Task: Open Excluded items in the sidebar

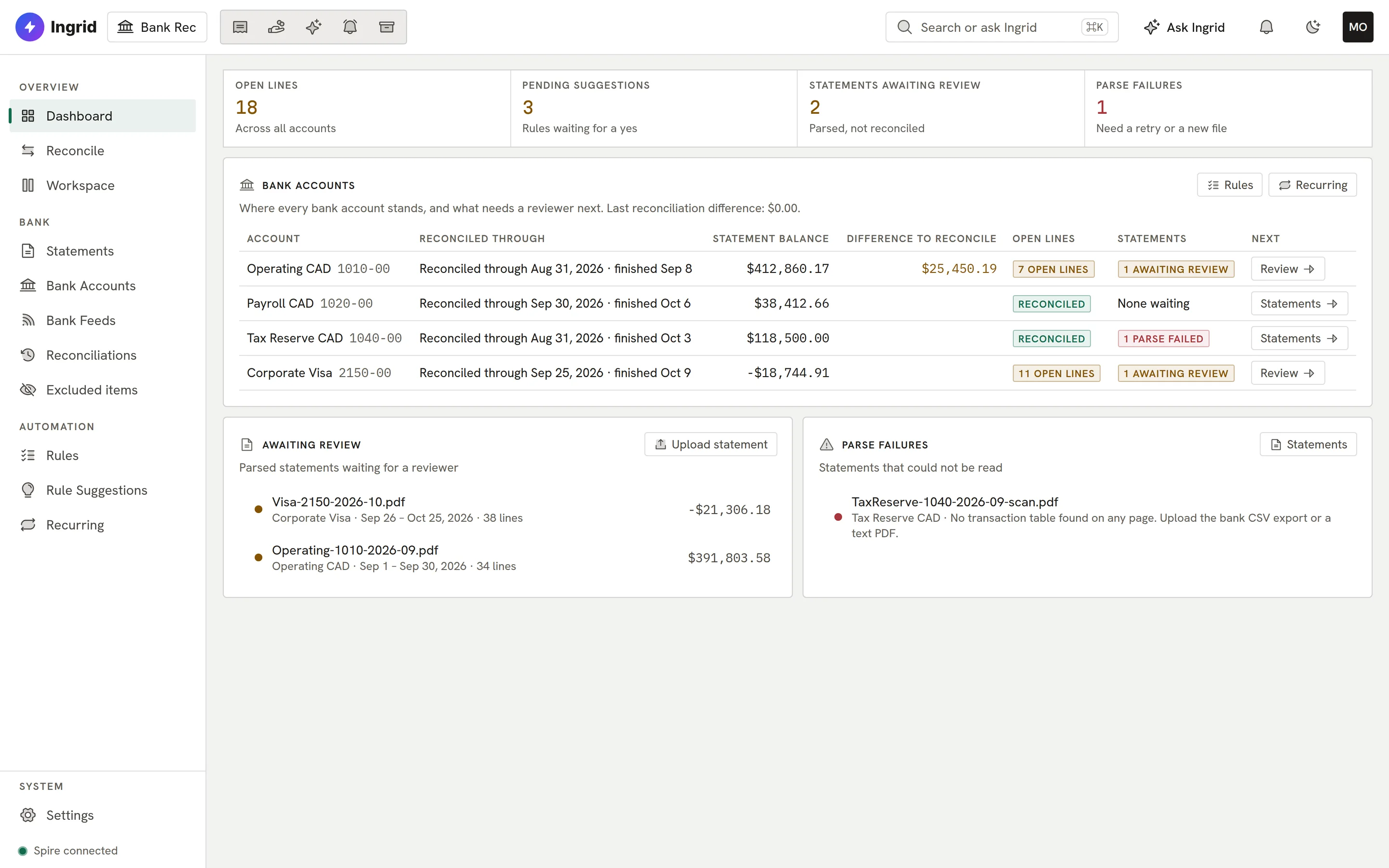Action: pos(103,390)
